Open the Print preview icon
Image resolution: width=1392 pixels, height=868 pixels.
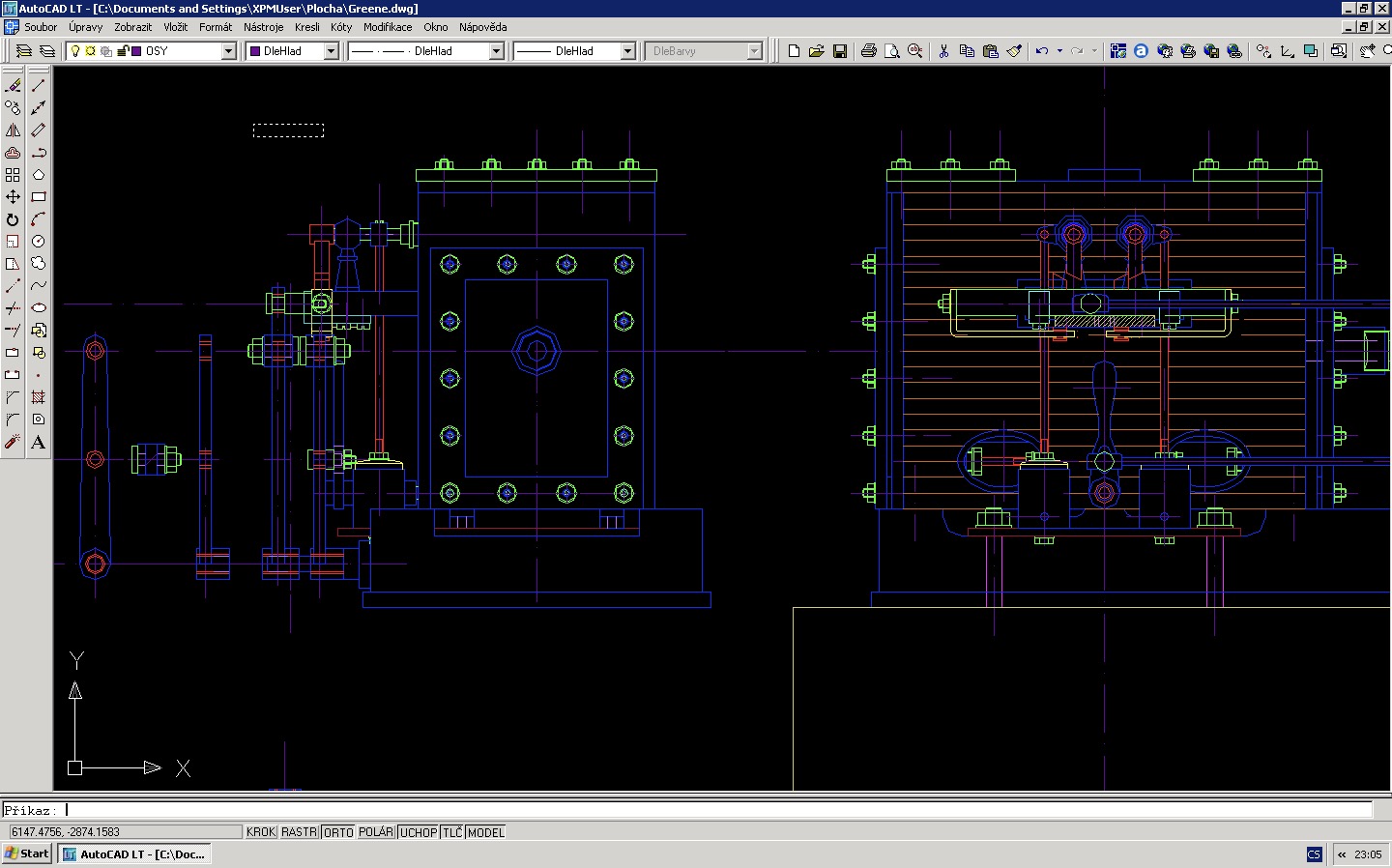892,51
